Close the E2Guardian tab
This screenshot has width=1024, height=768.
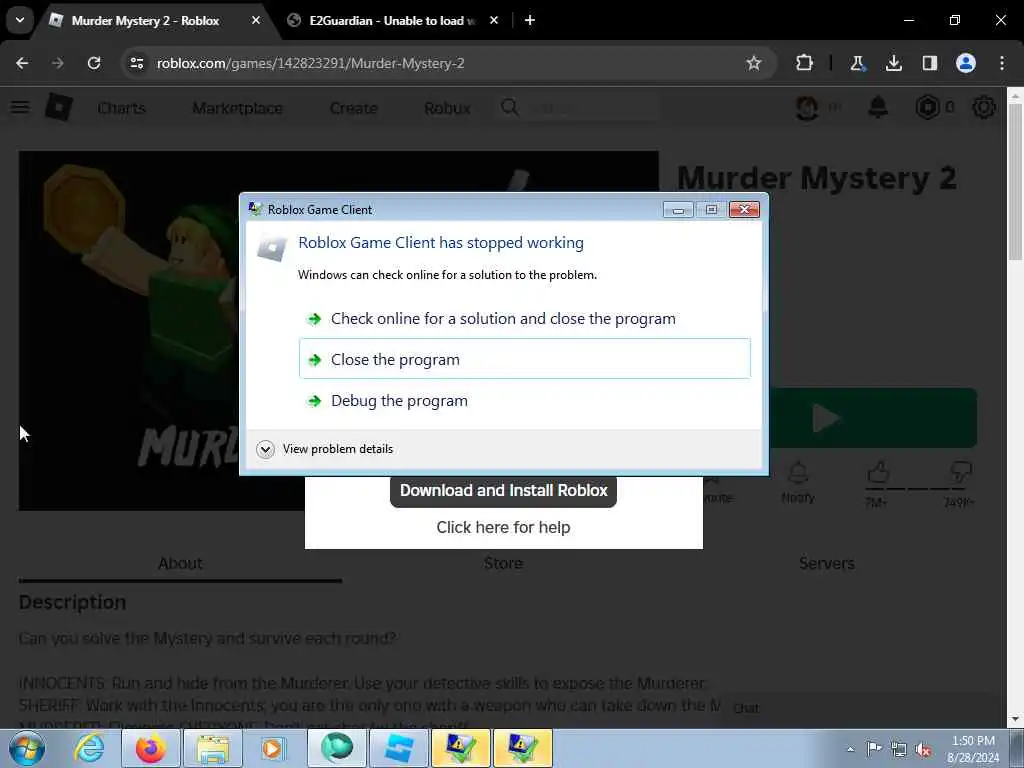pyautogui.click(x=494, y=20)
